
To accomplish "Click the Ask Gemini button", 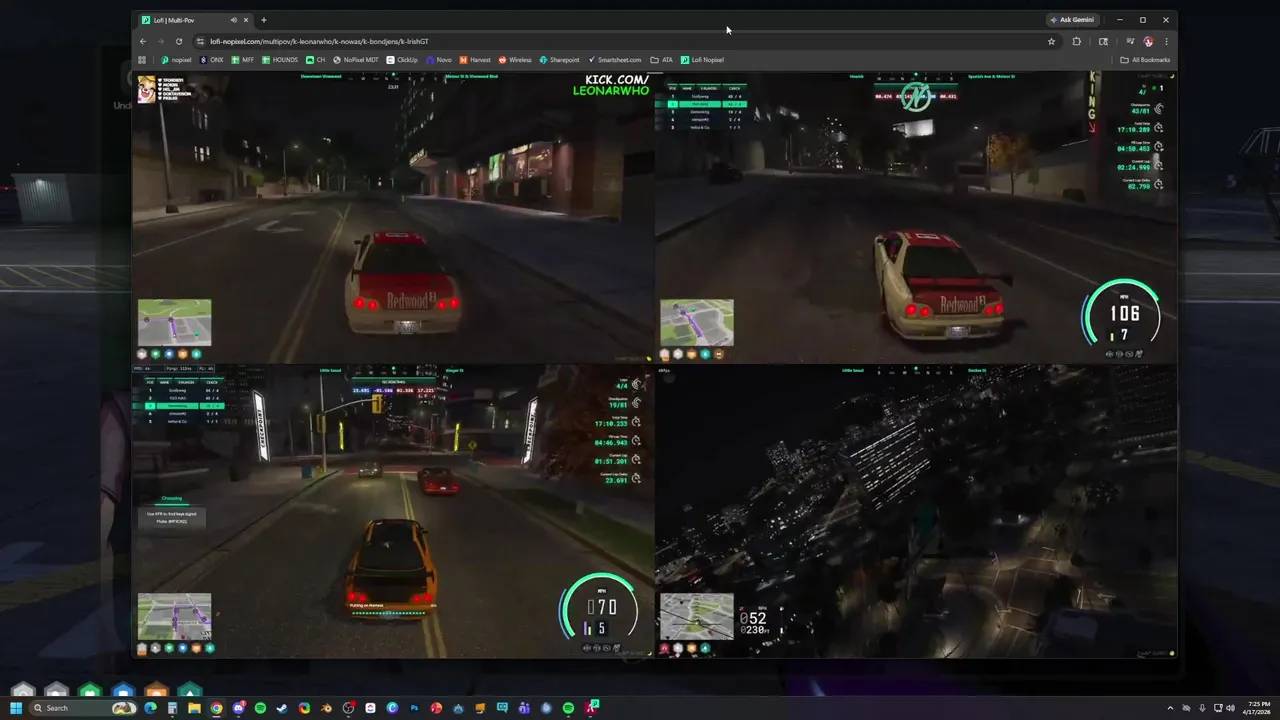I will pos(1072,20).
